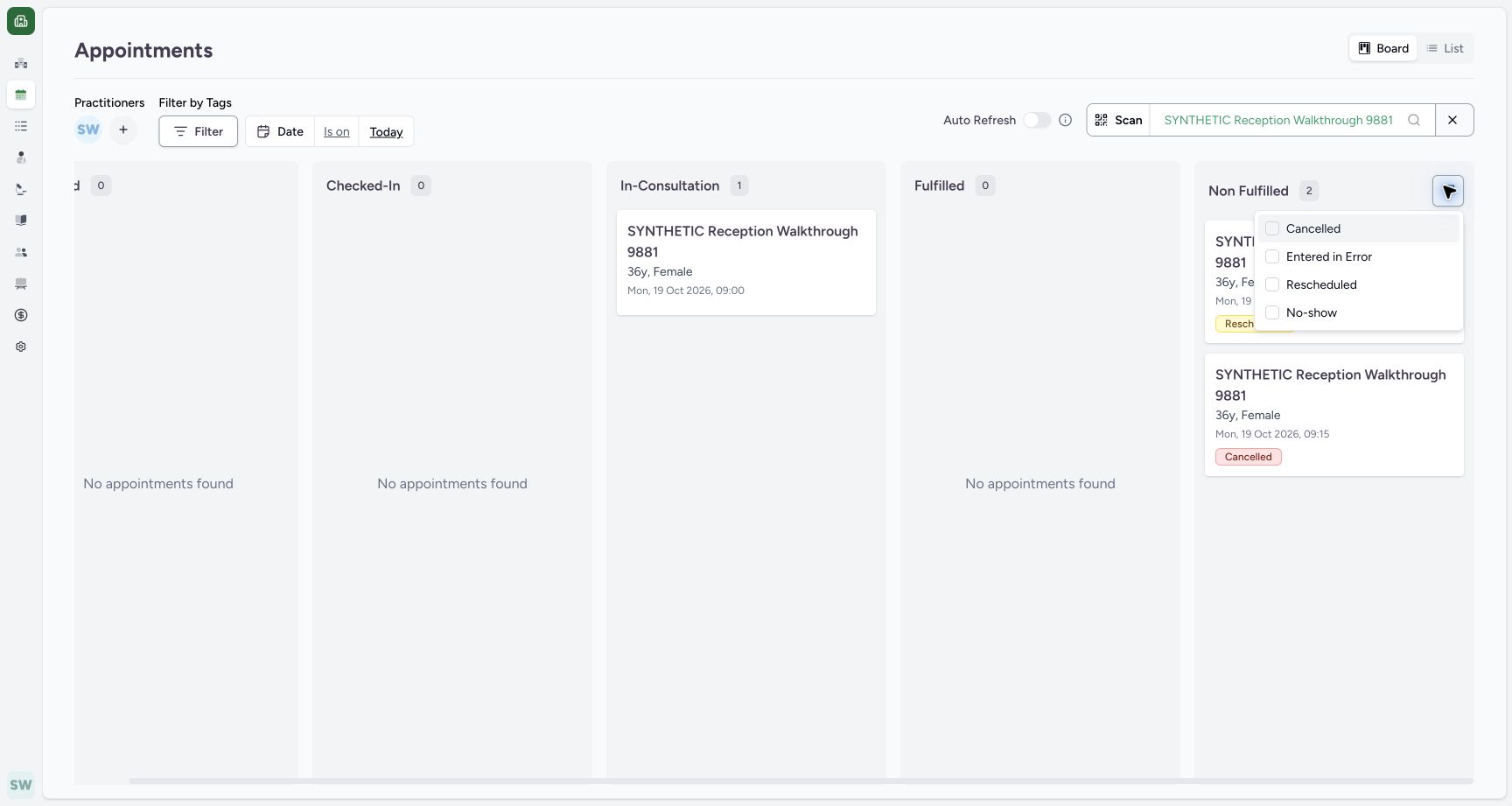Click the In-Consultation count badge

(739, 186)
